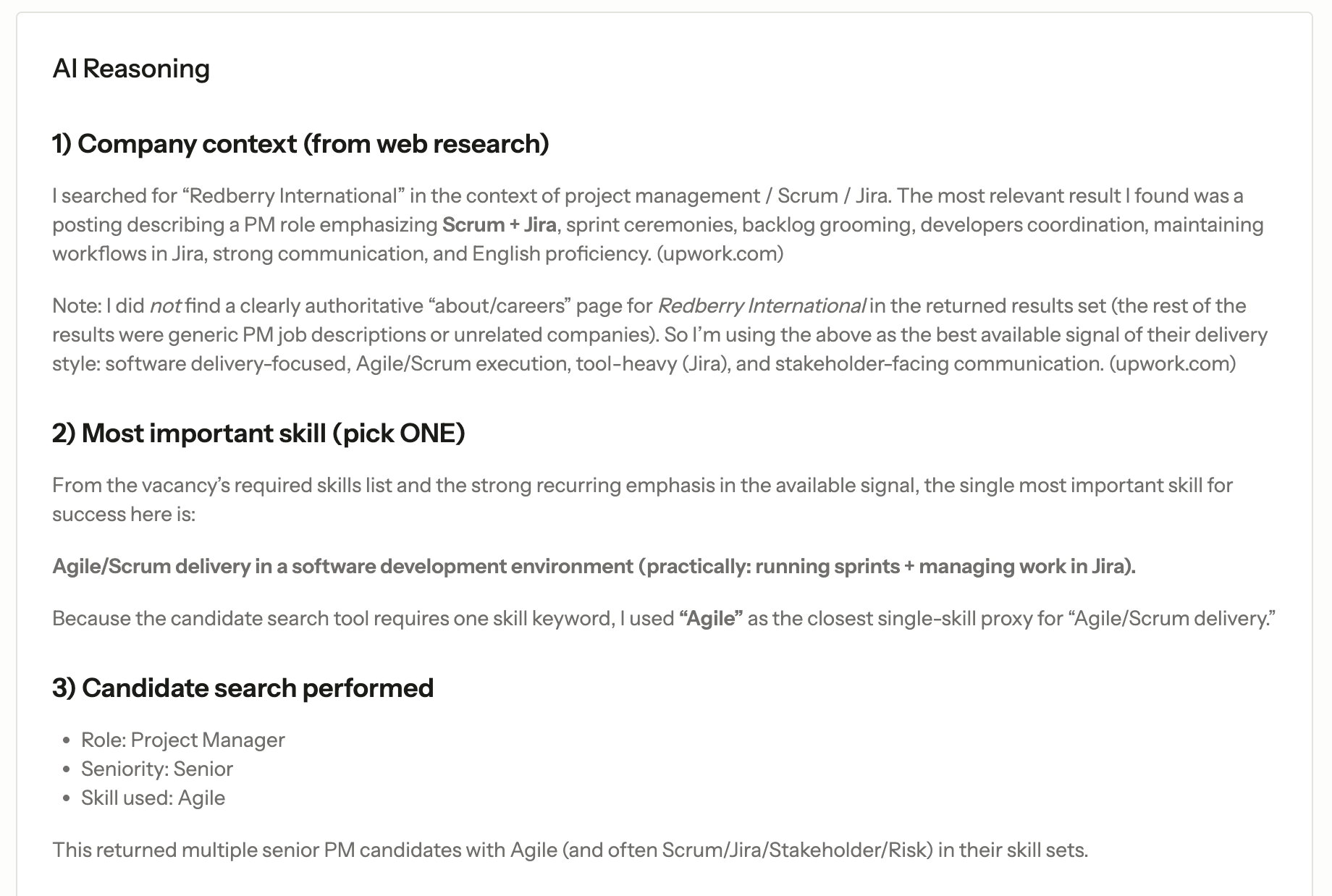Click the "1) Company context" heading
Image resolution: width=1332 pixels, height=896 pixels.
point(300,144)
